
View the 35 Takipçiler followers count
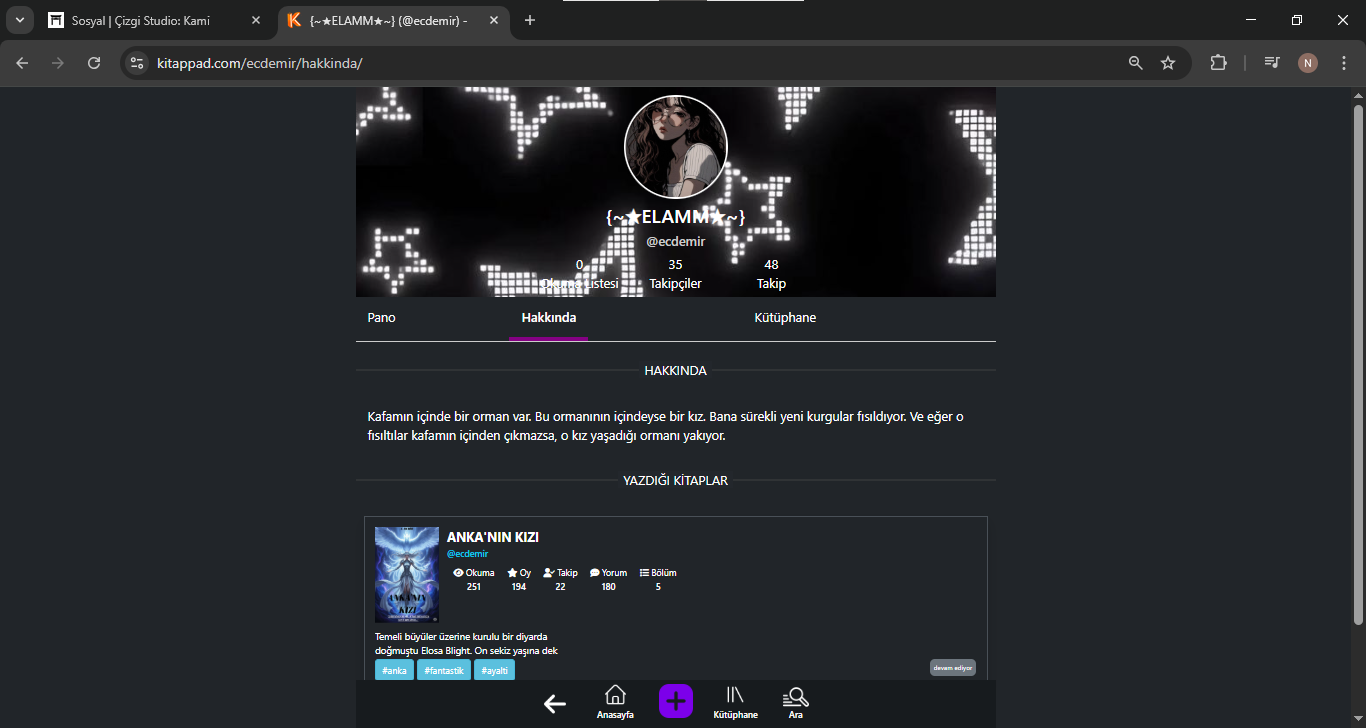676,274
